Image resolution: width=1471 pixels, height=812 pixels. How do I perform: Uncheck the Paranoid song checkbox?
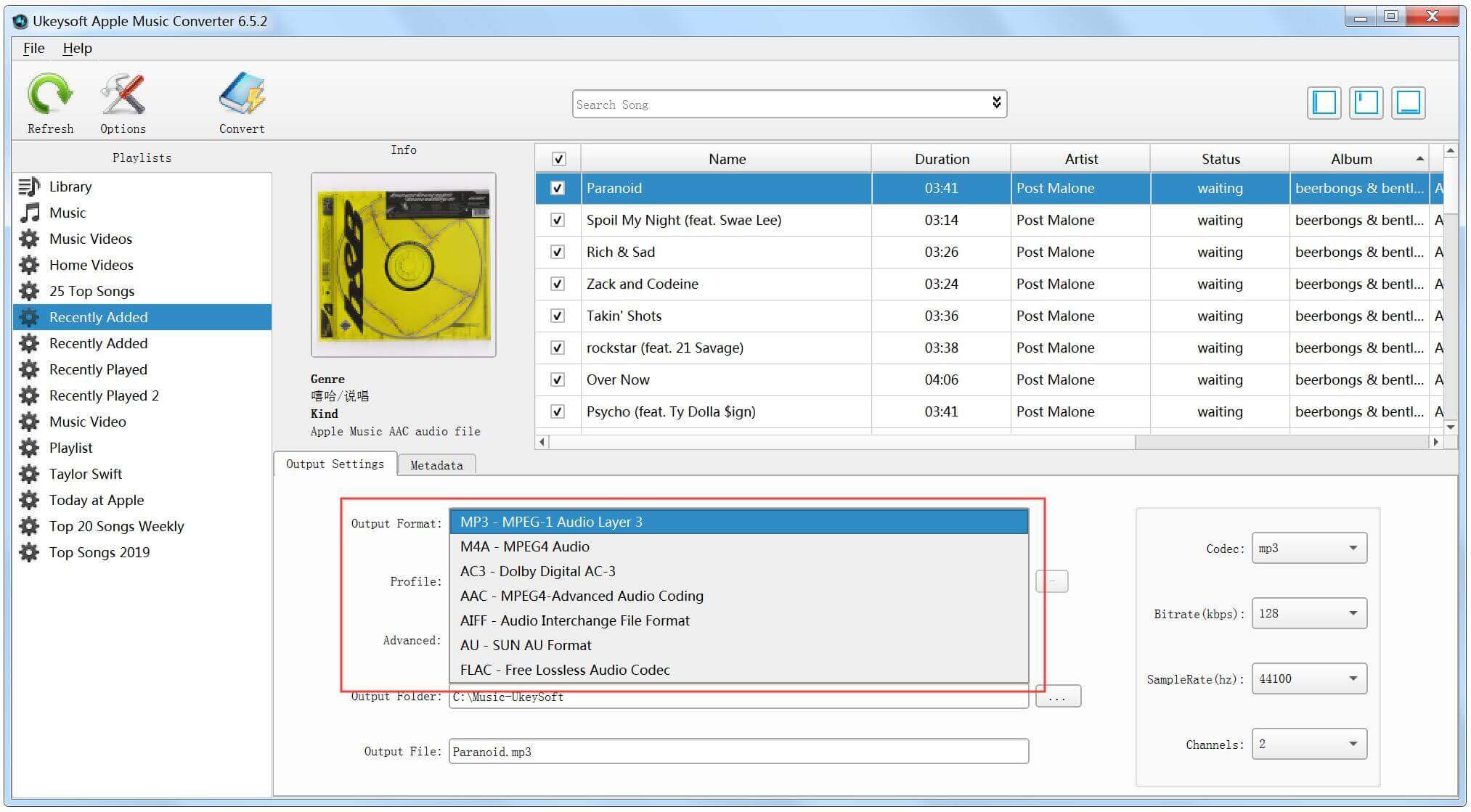pyautogui.click(x=557, y=188)
